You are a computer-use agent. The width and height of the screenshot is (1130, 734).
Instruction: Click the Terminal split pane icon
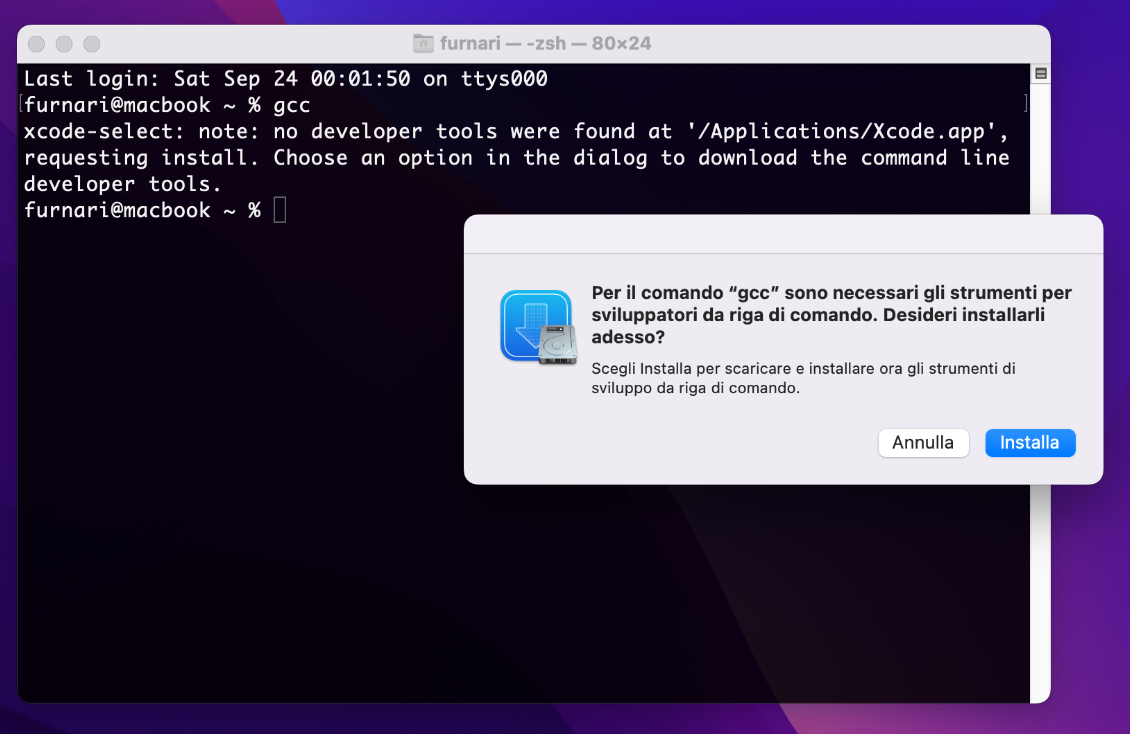pyautogui.click(x=1041, y=73)
